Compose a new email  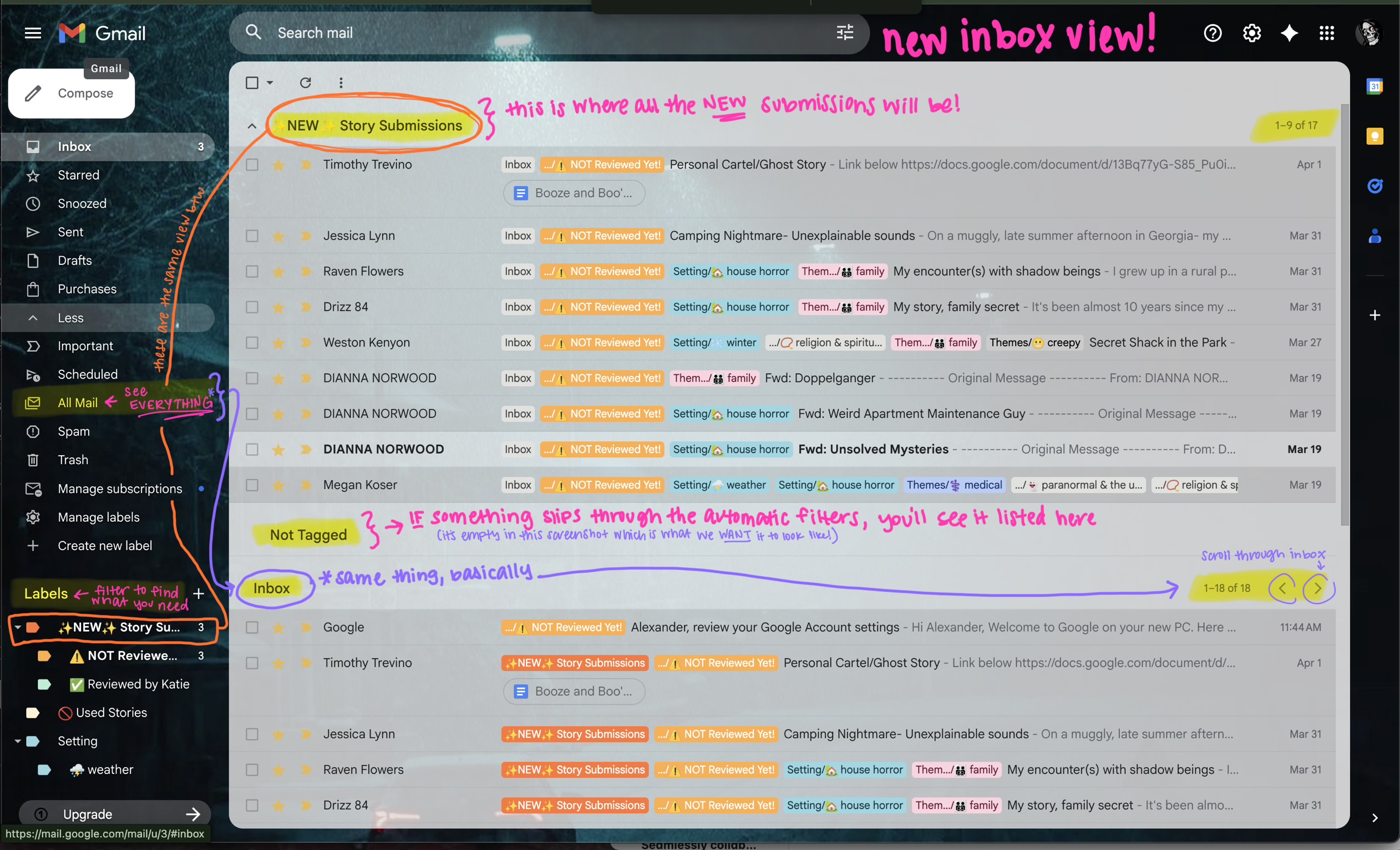coord(72,93)
